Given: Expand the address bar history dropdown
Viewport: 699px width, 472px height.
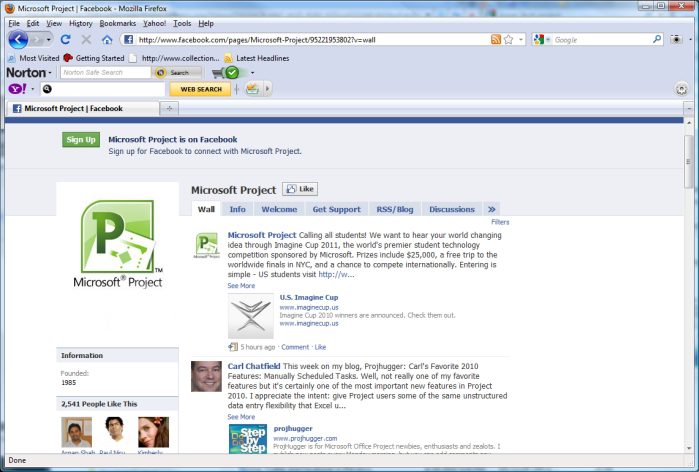Looking at the screenshot, I should click(521, 40).
